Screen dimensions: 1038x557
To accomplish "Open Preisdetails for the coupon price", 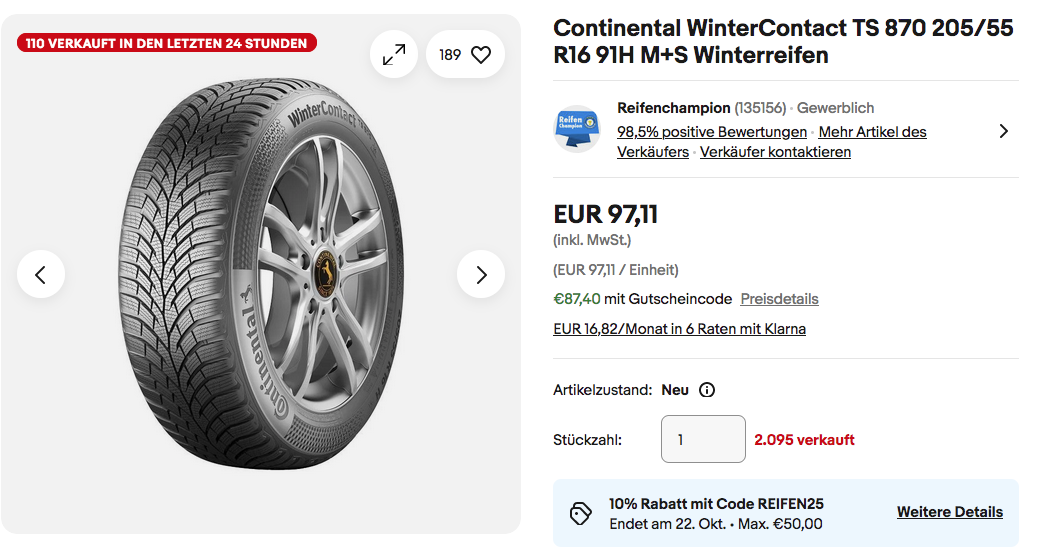I will (779, 299).
